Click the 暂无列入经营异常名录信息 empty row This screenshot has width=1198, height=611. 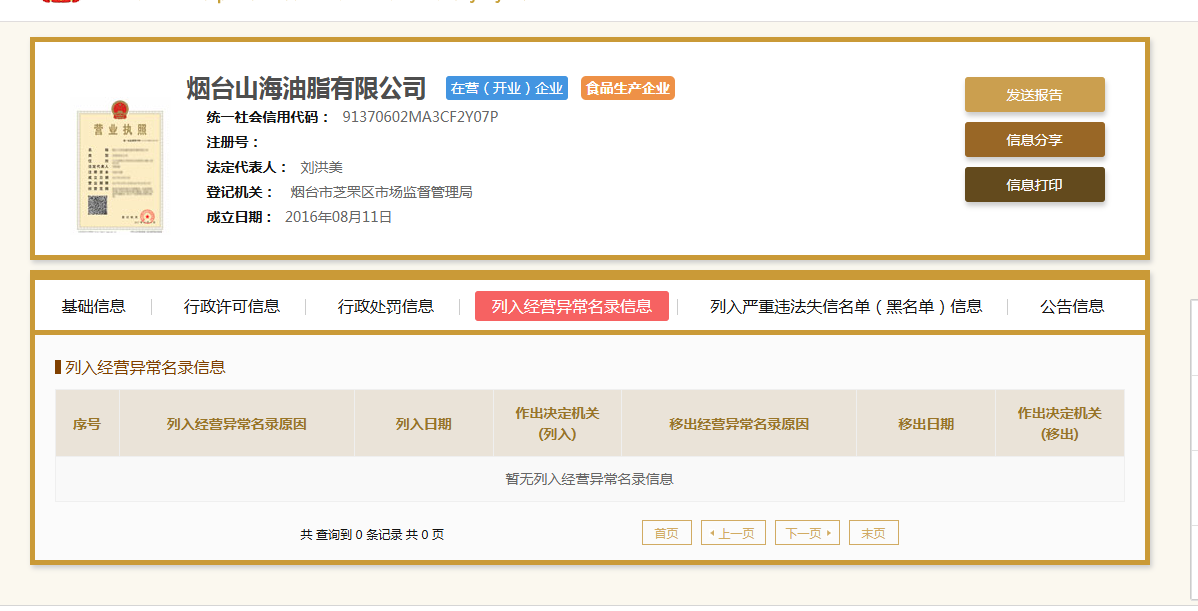click(x=590, y=479)
